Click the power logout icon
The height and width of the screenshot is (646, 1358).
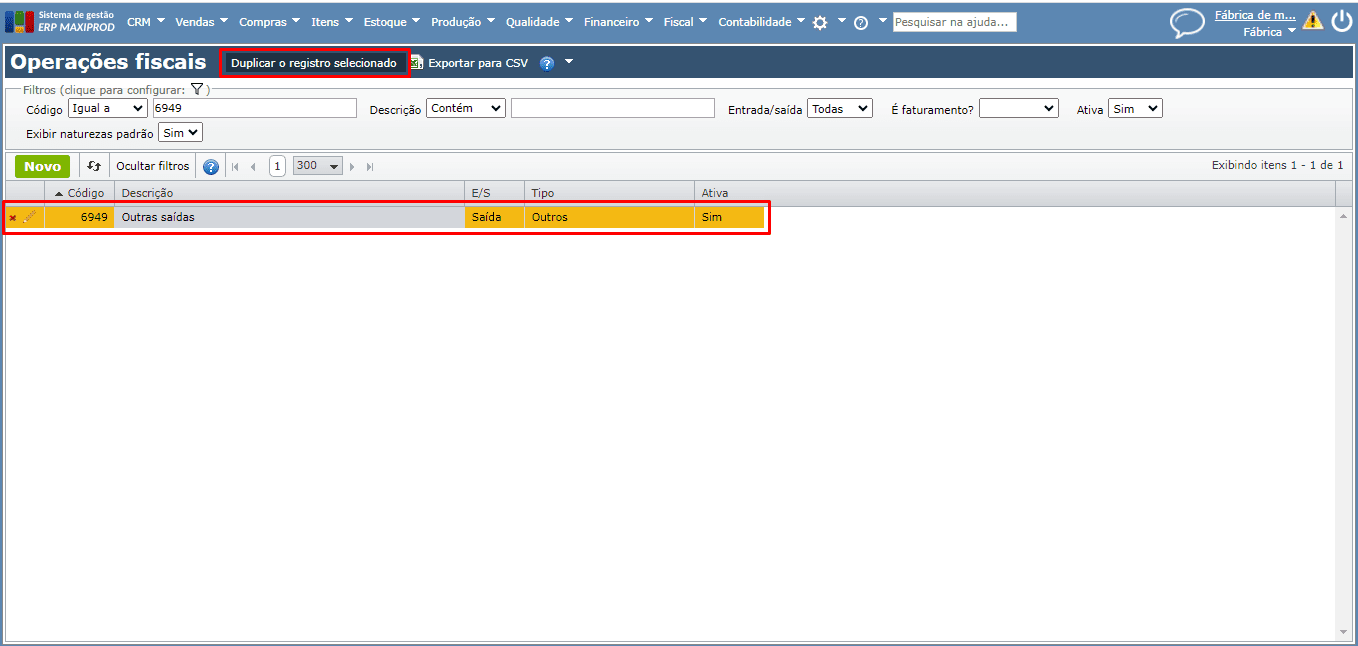click(1341, 21)
